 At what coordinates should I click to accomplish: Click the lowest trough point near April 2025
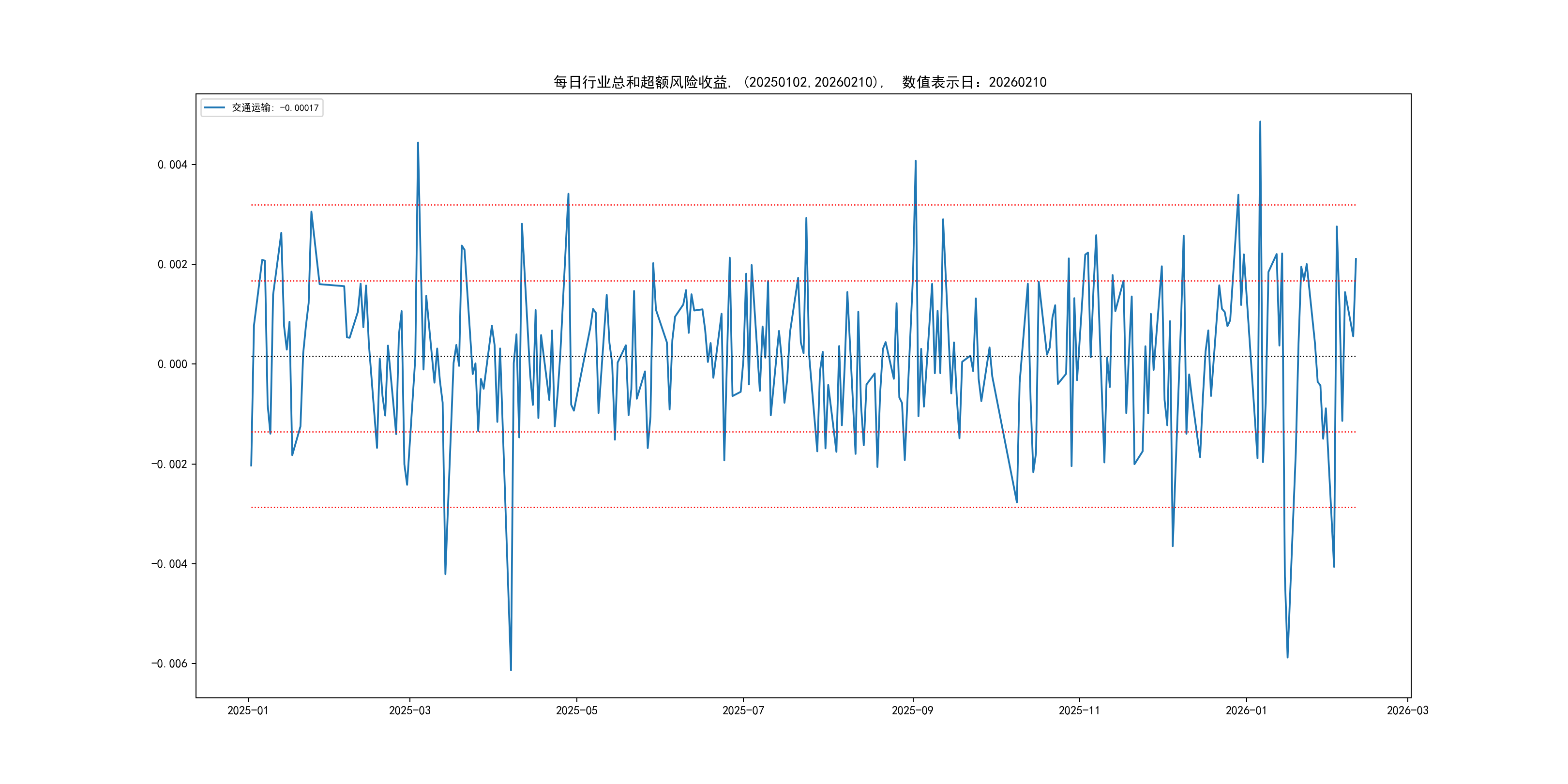[x=511, y=670]
